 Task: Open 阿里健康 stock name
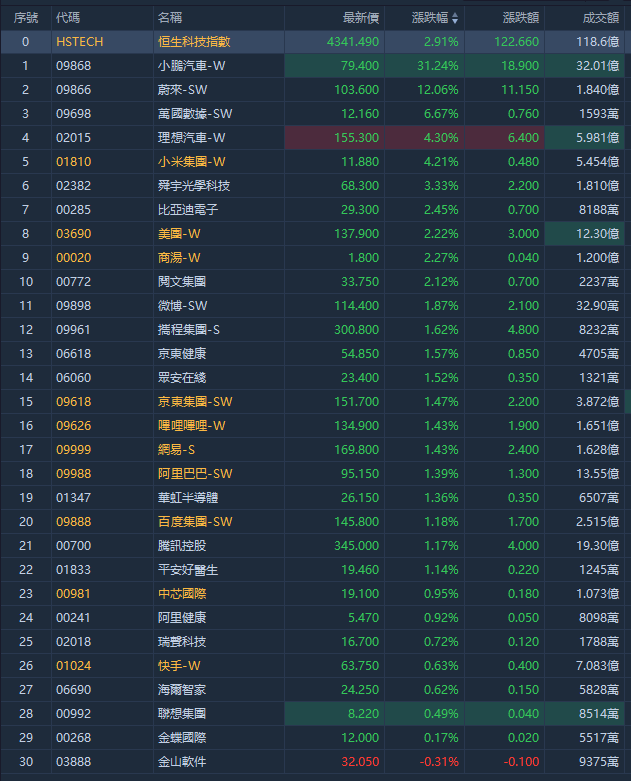182,617
